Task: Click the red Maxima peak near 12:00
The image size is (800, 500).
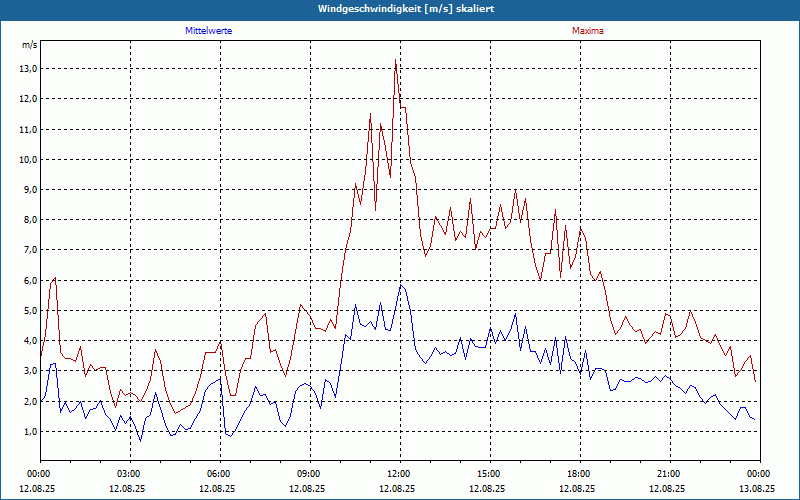Action: tap(395, 60)
